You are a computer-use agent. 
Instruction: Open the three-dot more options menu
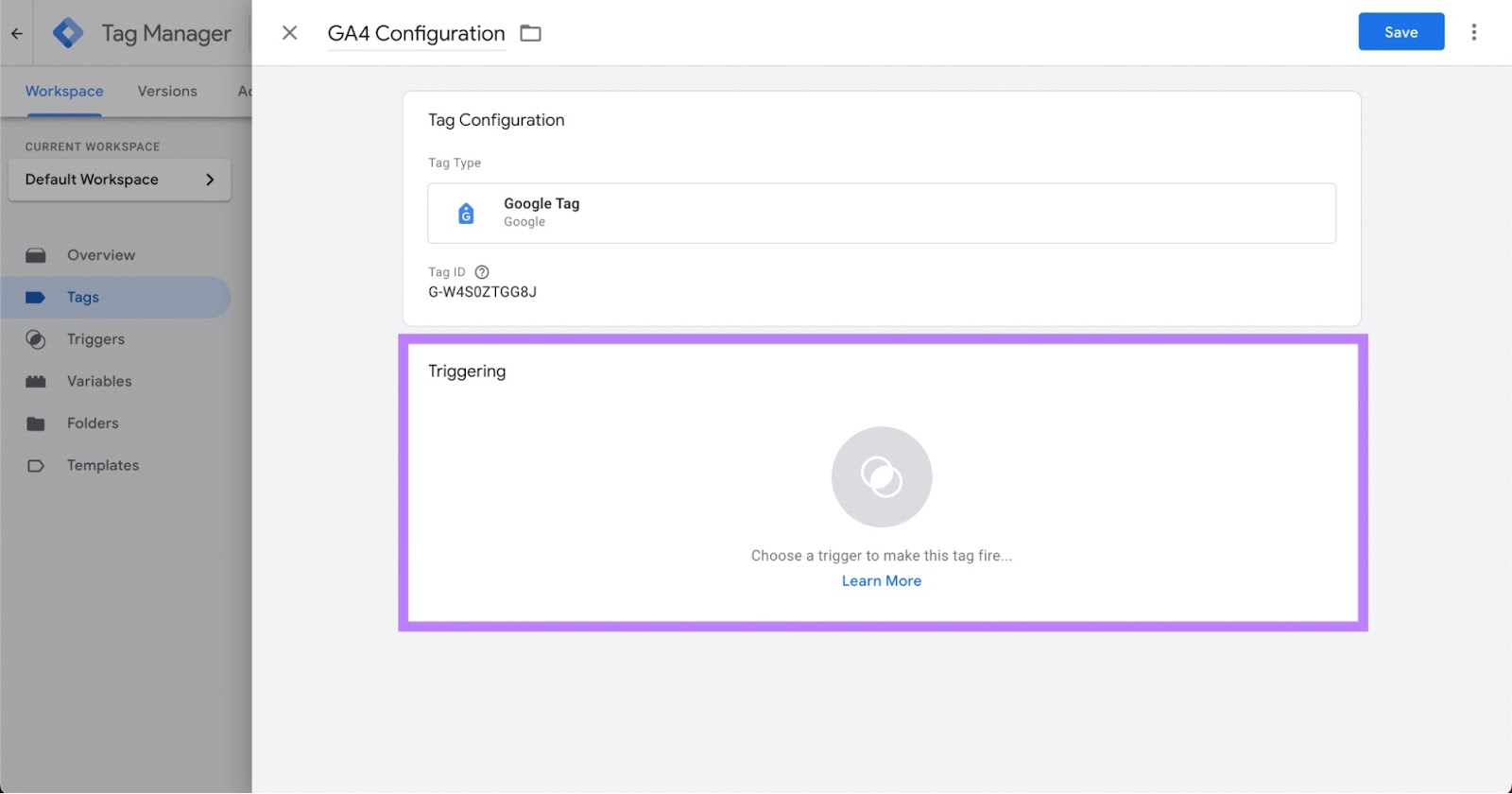tap(1473, 32)
